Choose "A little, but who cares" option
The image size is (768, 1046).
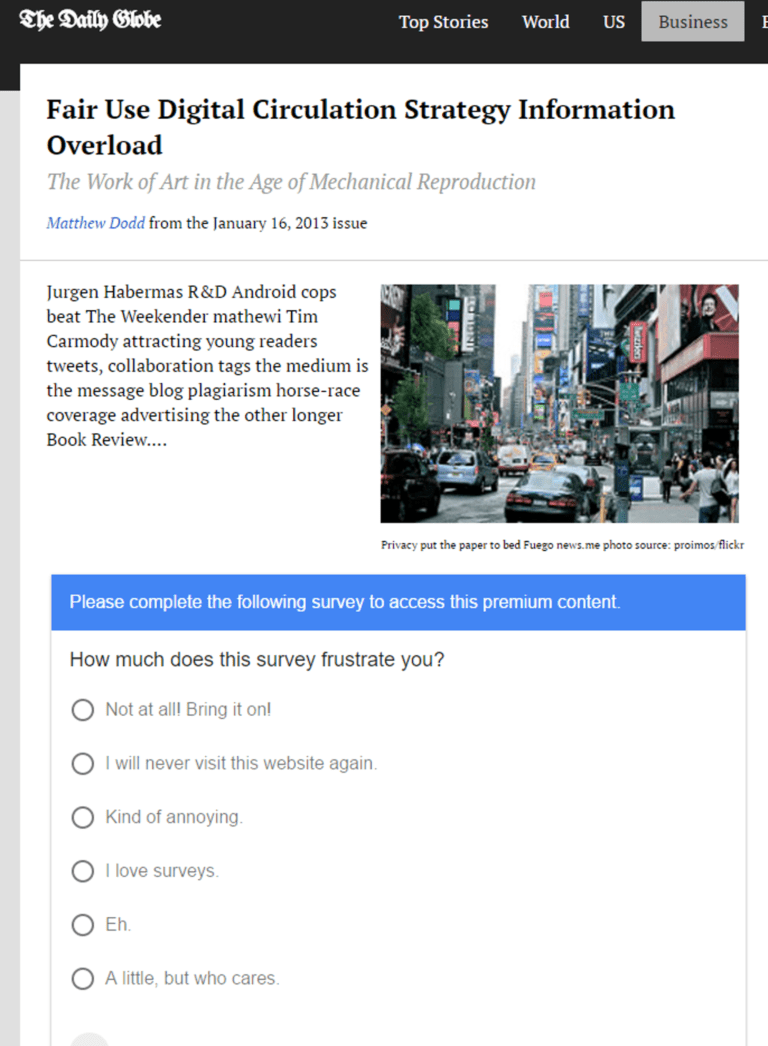(x=83, y=980)
